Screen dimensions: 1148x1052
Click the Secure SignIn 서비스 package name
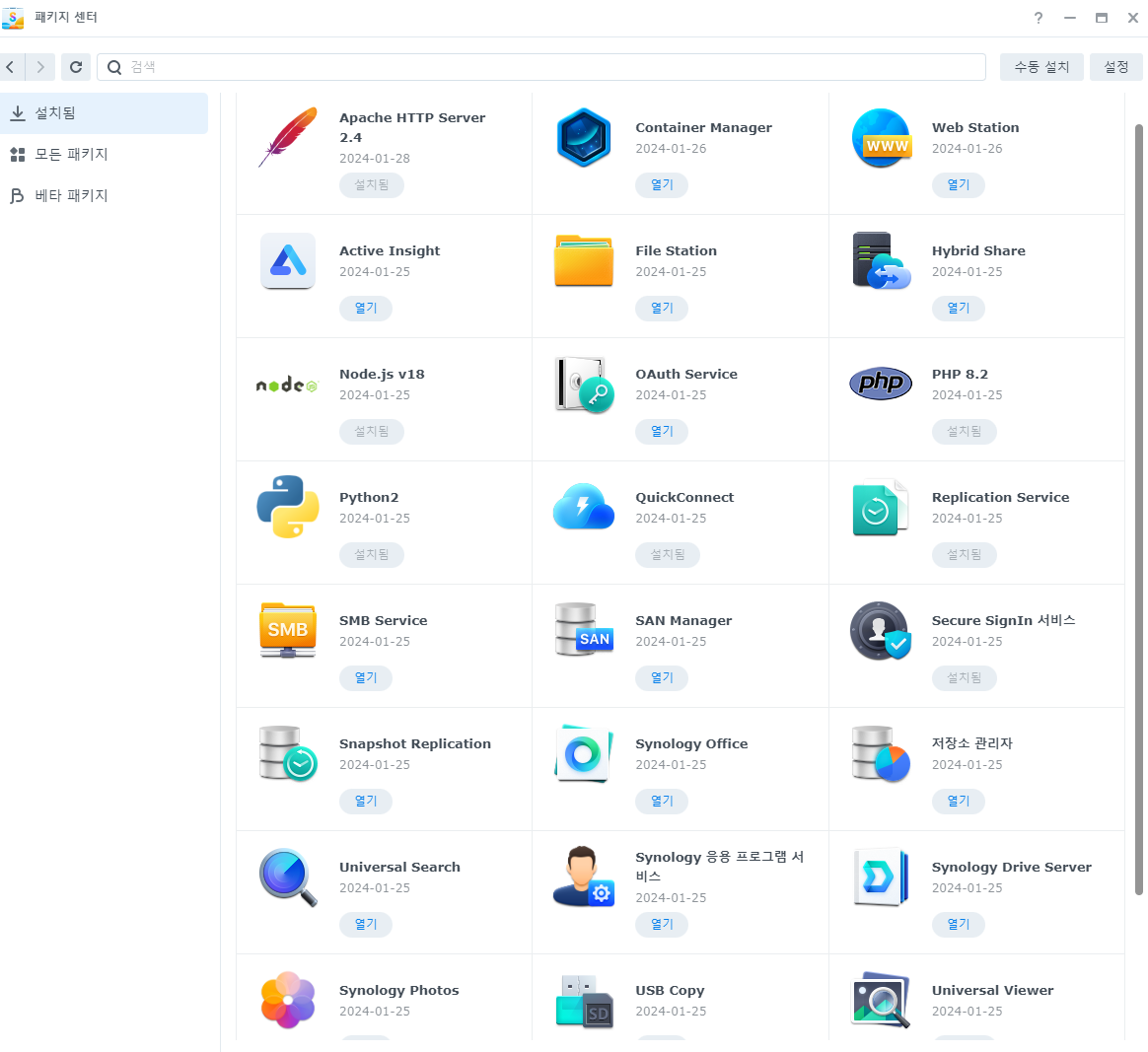pyautogui.click(x=1003, y=621)
